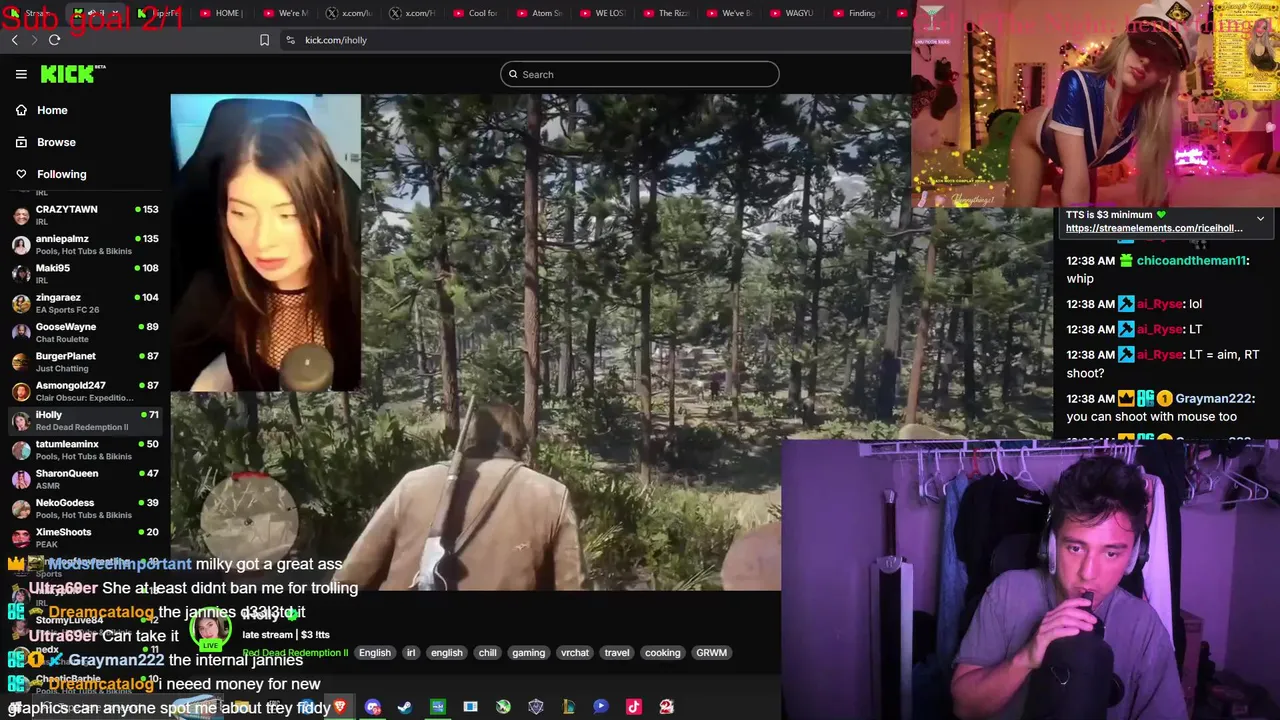Viewport: 1280px width, 720px height.
Task: Open XimeShoots channel in sidebar
Action: click(x=86, y=537)
